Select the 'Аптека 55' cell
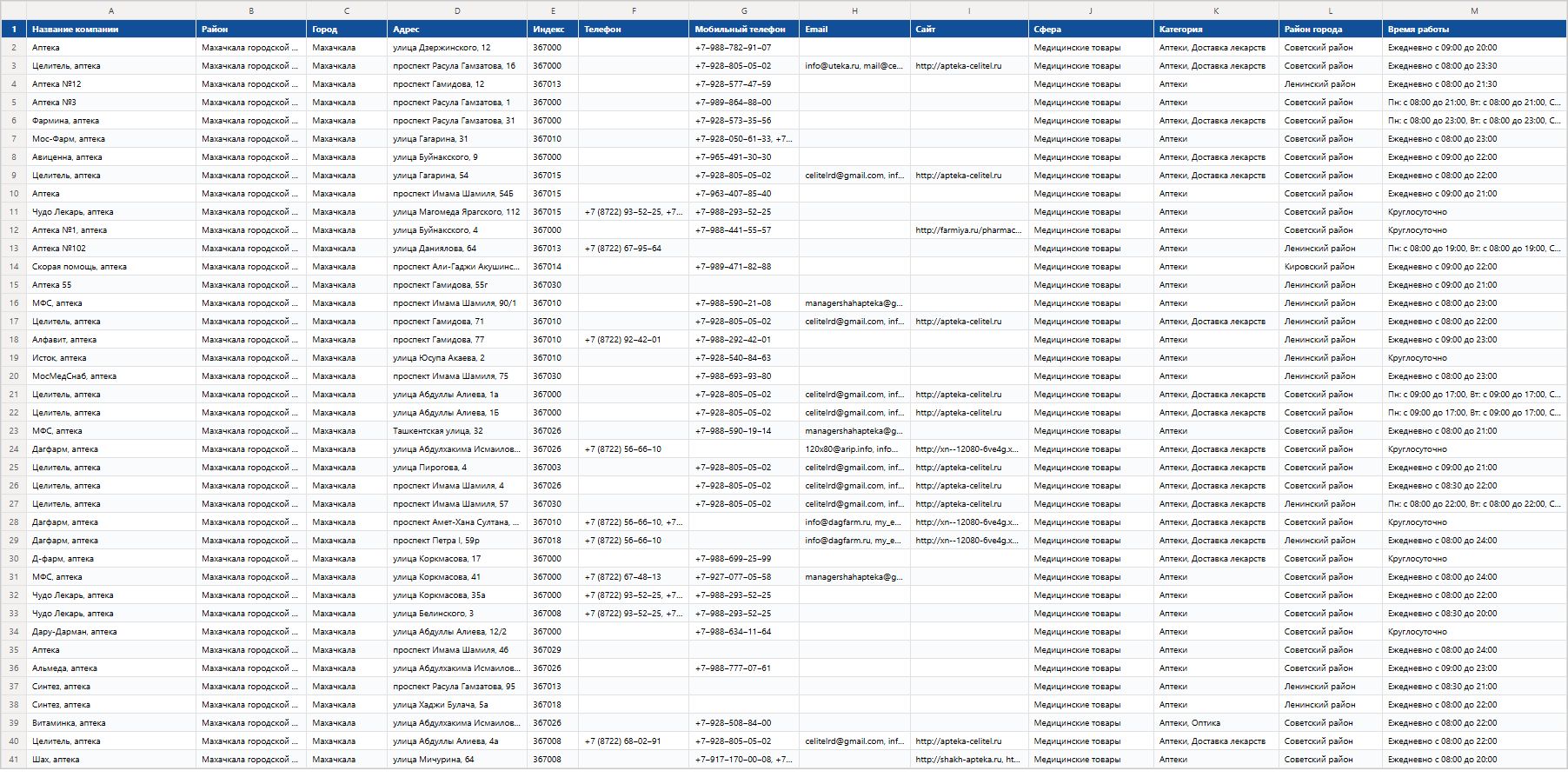The width and height of the screenshot is (1568, 784). pyautogui.click(x=111, y=285)
